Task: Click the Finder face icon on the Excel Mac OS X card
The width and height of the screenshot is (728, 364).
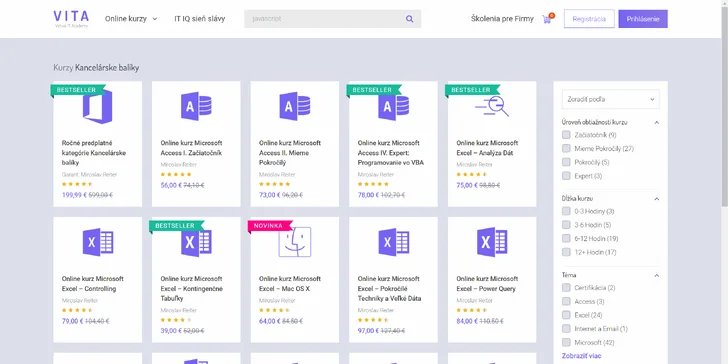Action: [294, 242]
